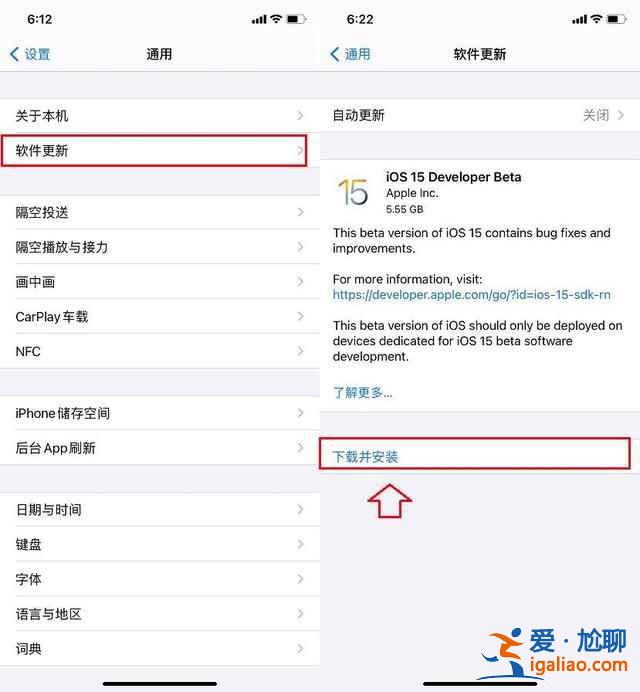640x692 pixels.
Task: Tap the back chevron next to 设置
Action: tap(14, 54)
